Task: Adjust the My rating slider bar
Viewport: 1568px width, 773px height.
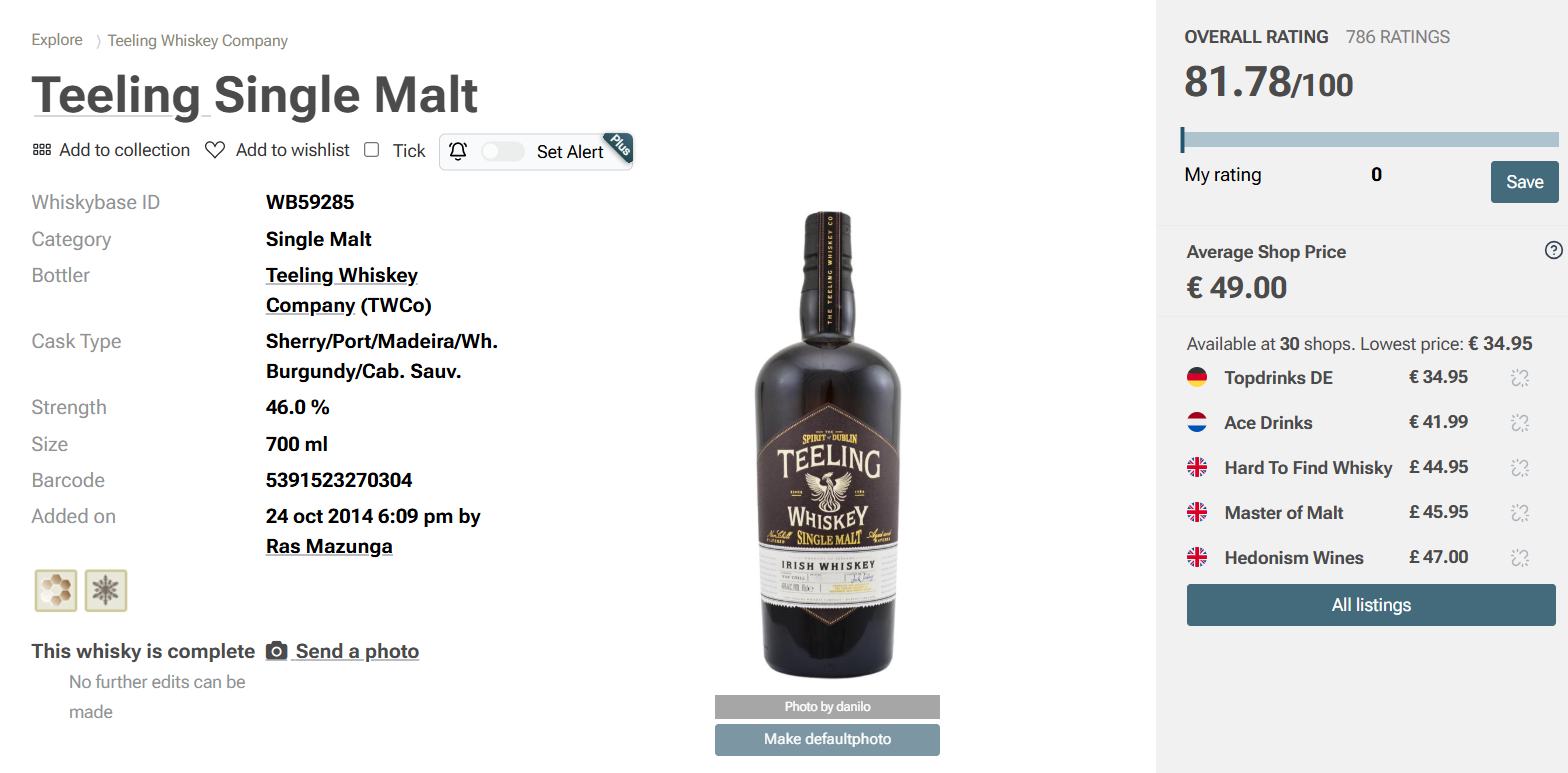Action: (x=1369, y=139)
